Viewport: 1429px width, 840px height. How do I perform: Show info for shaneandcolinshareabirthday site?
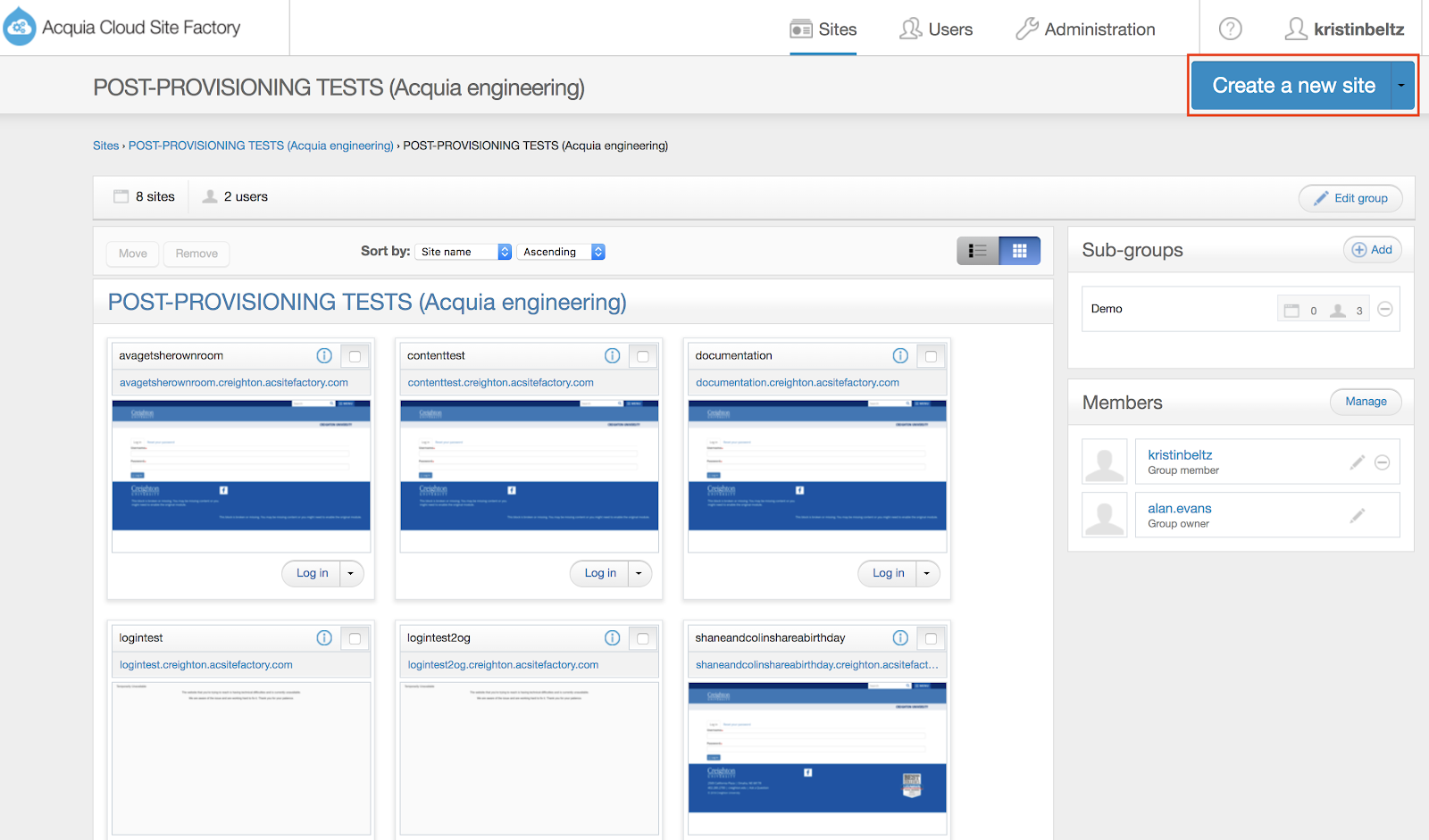[x=900, y=637]
